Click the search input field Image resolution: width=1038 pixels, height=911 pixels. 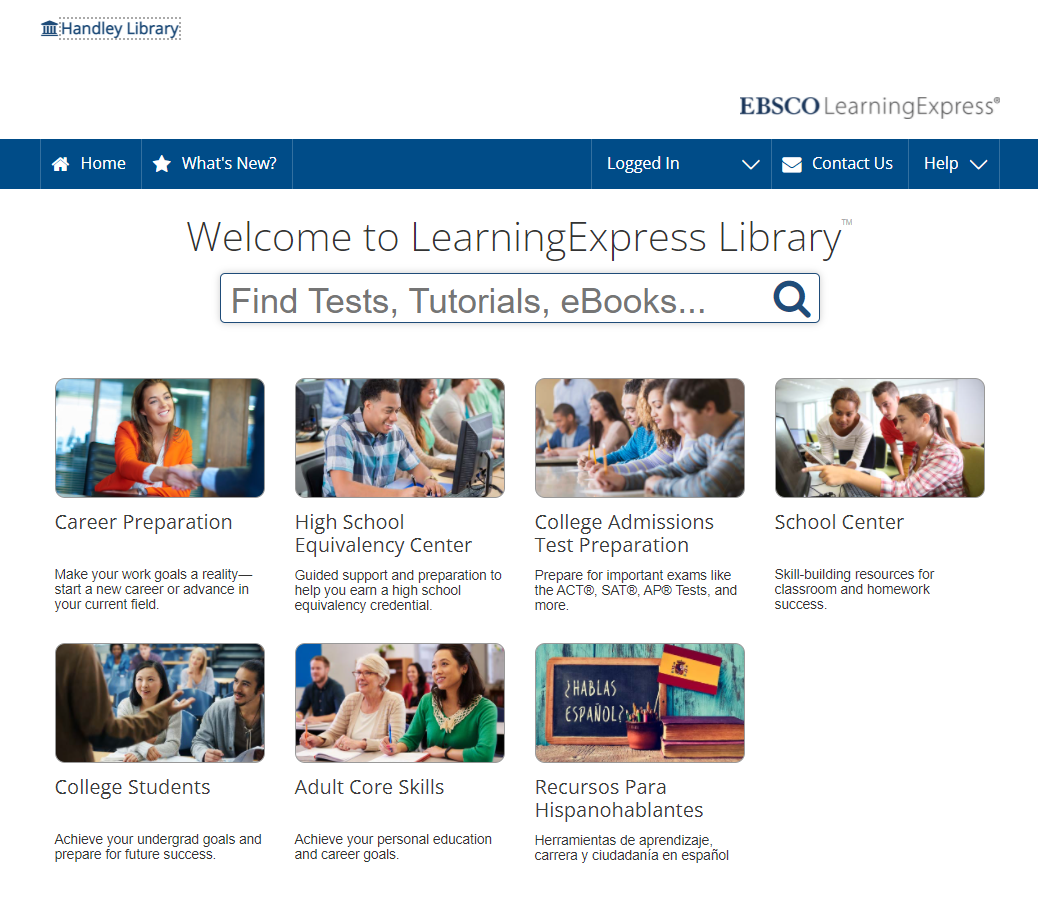tap(480, 298)
